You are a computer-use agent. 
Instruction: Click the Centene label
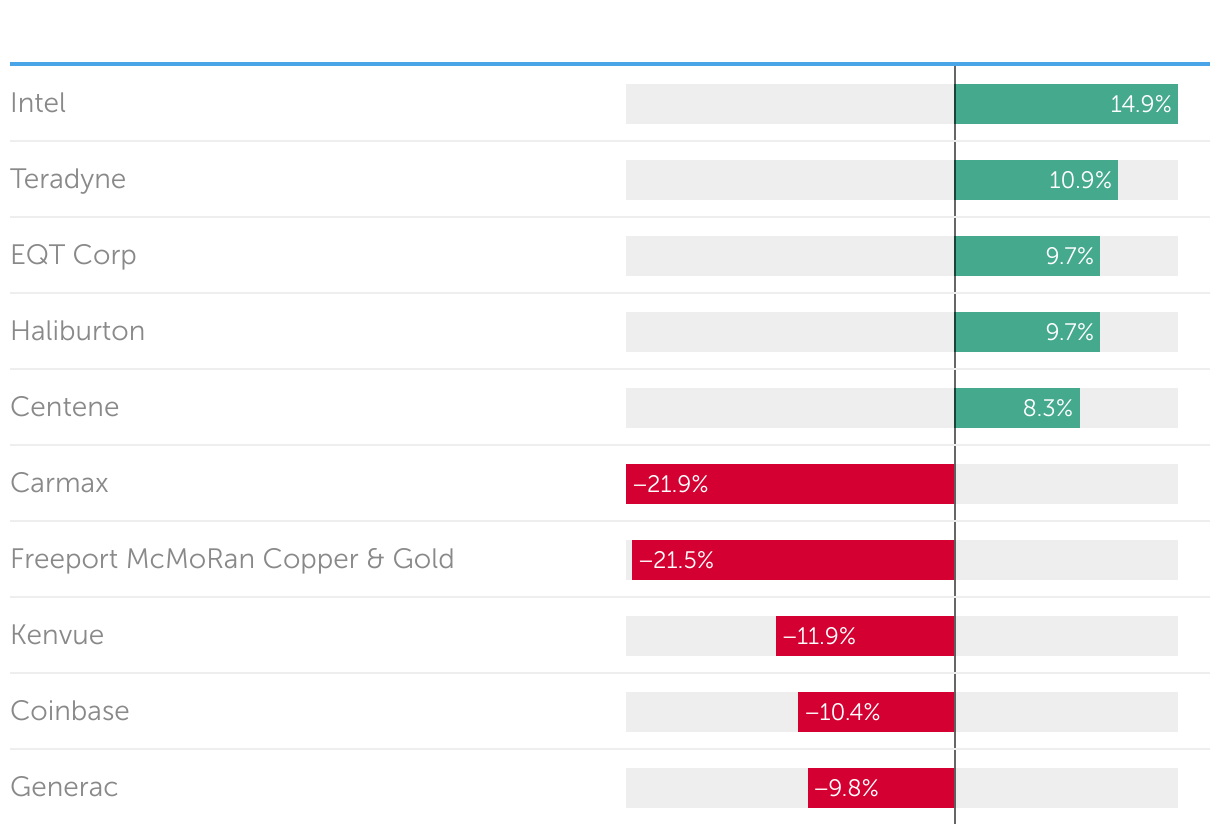(x=64, y=407)
